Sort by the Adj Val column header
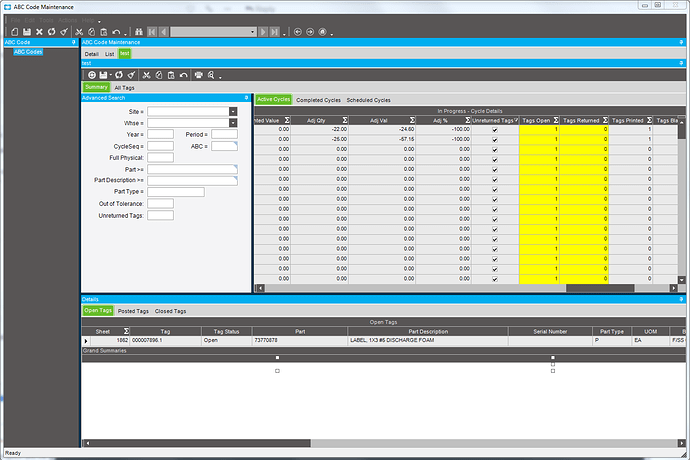Image resolution: width=690 pixels, height=460 pixels. pyautogui.click(x=379, y=120)
